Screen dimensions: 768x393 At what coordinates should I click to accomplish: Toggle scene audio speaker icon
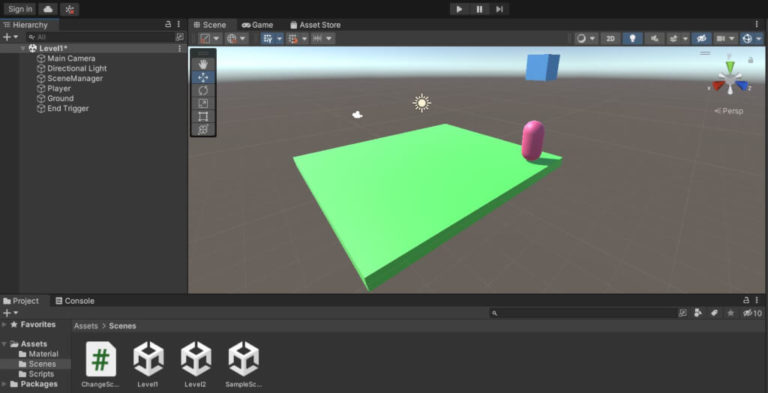(654, 39)
